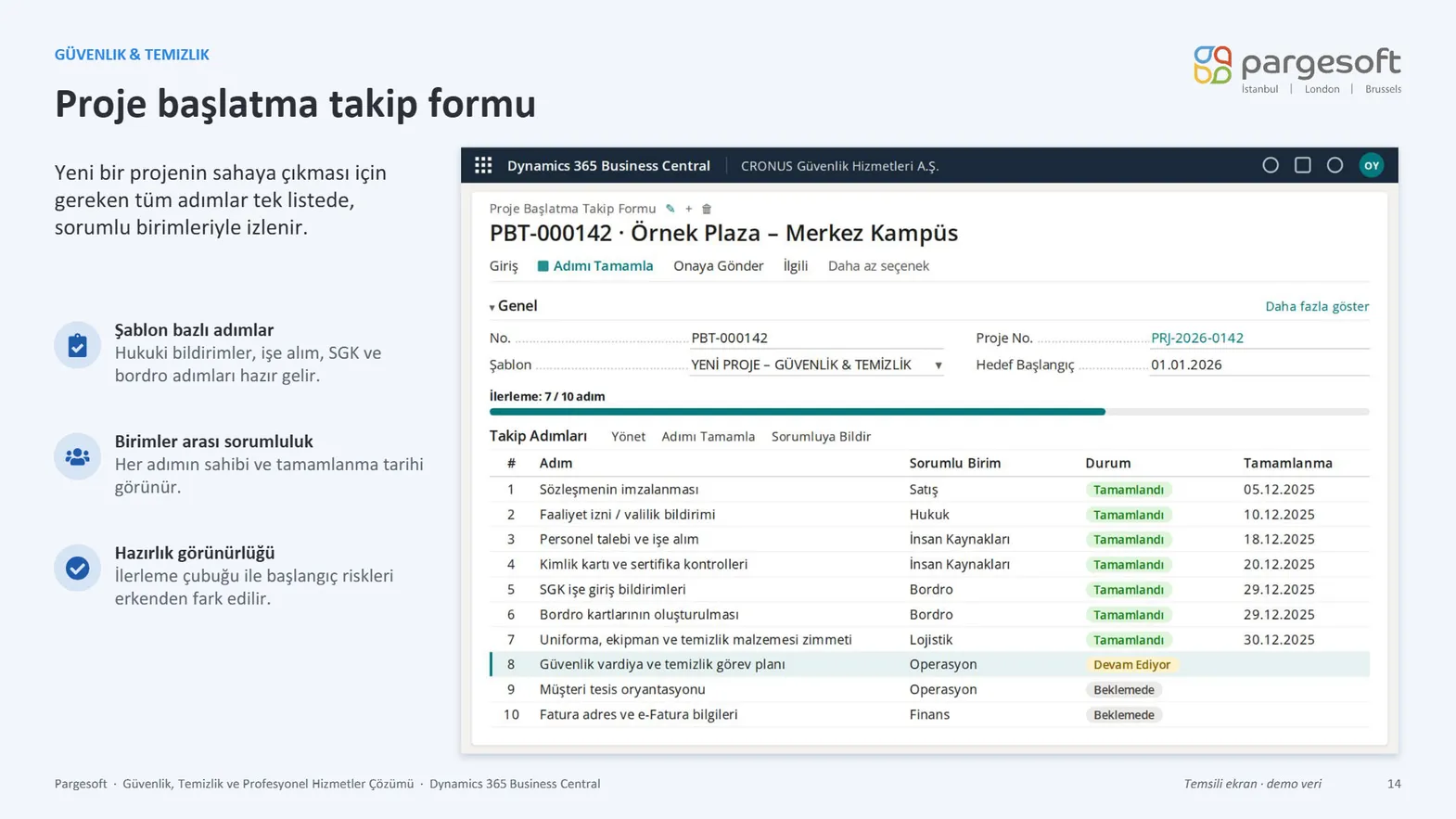Click the circle icon left of the square icon
The height and width of the screenshot is (819, 1456).
(1271, 165)
